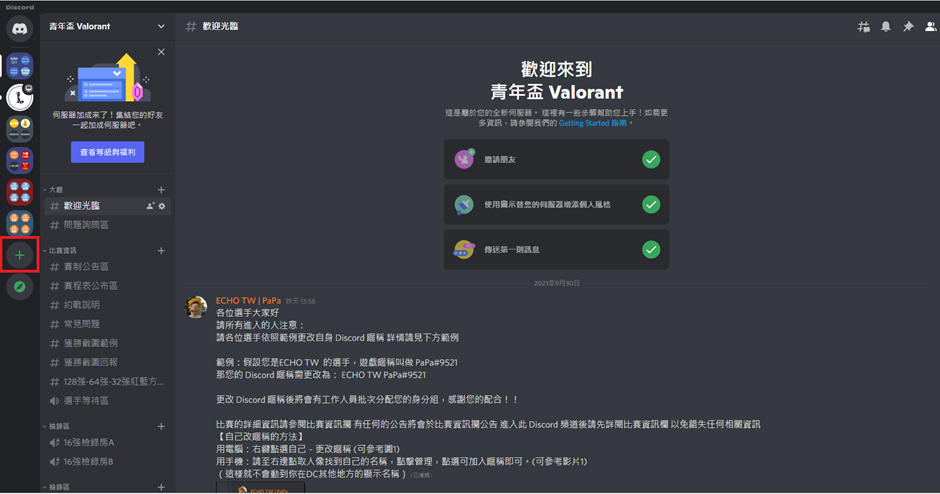Click the 傳送第一則訊息 checklist card
Viewport: 940px width, 494px height.
coord(556,249)
